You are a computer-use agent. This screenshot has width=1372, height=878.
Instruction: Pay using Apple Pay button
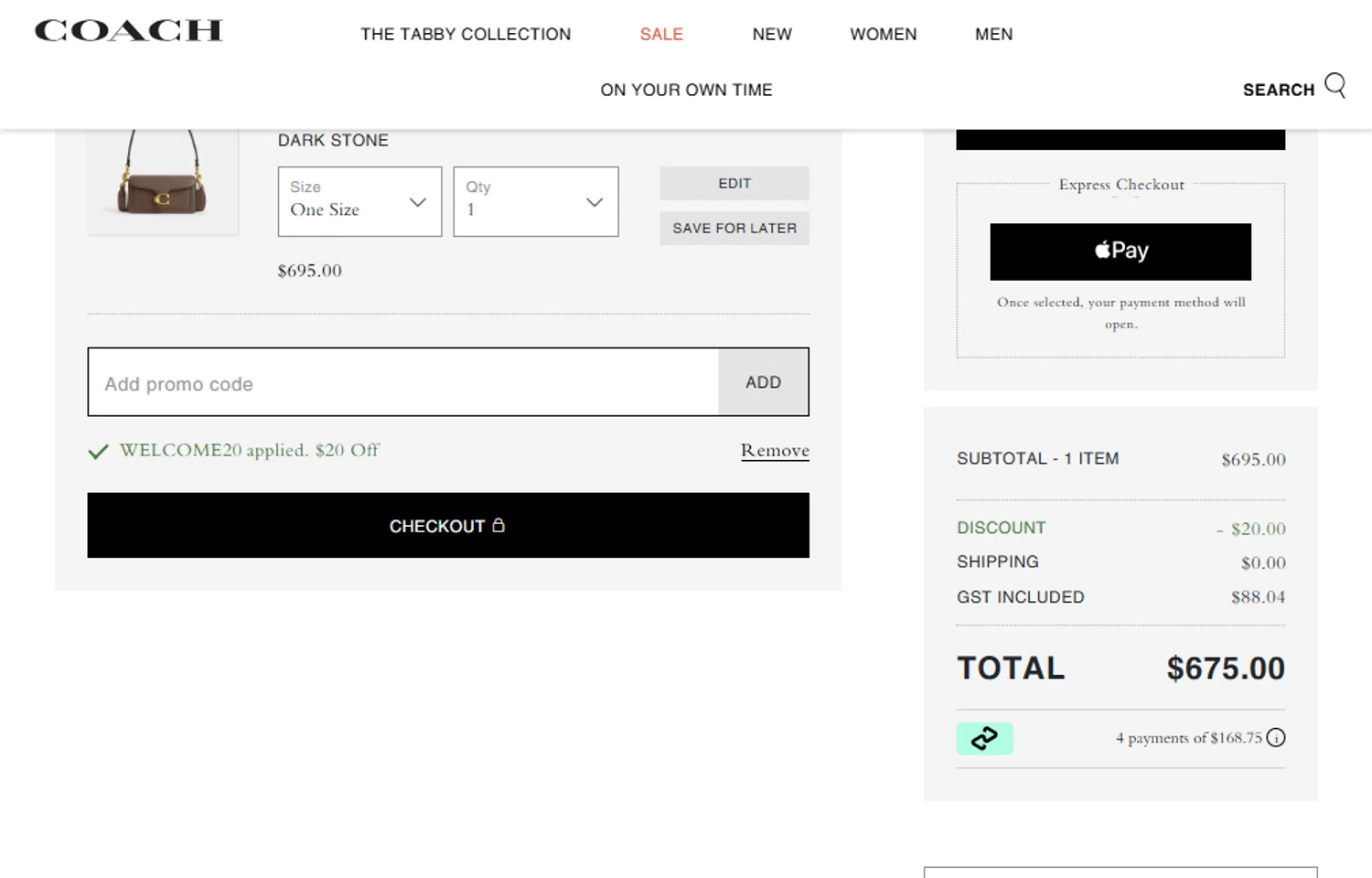[1120, 252]
